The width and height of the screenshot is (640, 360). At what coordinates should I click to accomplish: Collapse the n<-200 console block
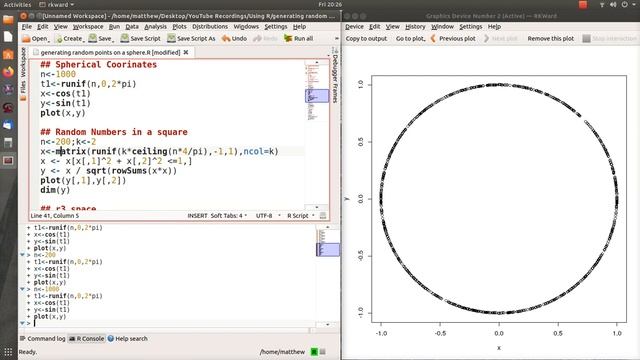coord(22,255)
